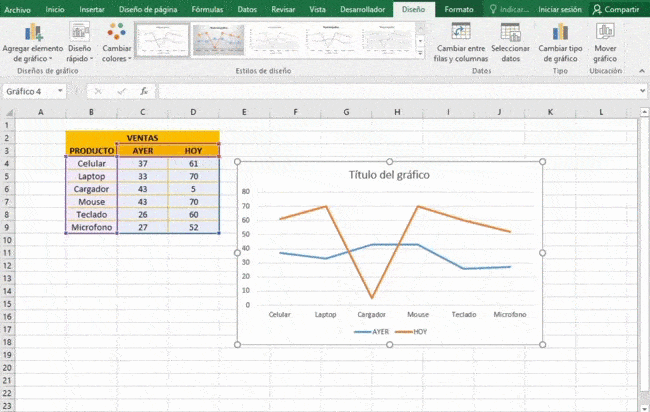Viewport: 650px width, 412px height.
Task: Click the HOY legend entry
Action: pos(411,332)
